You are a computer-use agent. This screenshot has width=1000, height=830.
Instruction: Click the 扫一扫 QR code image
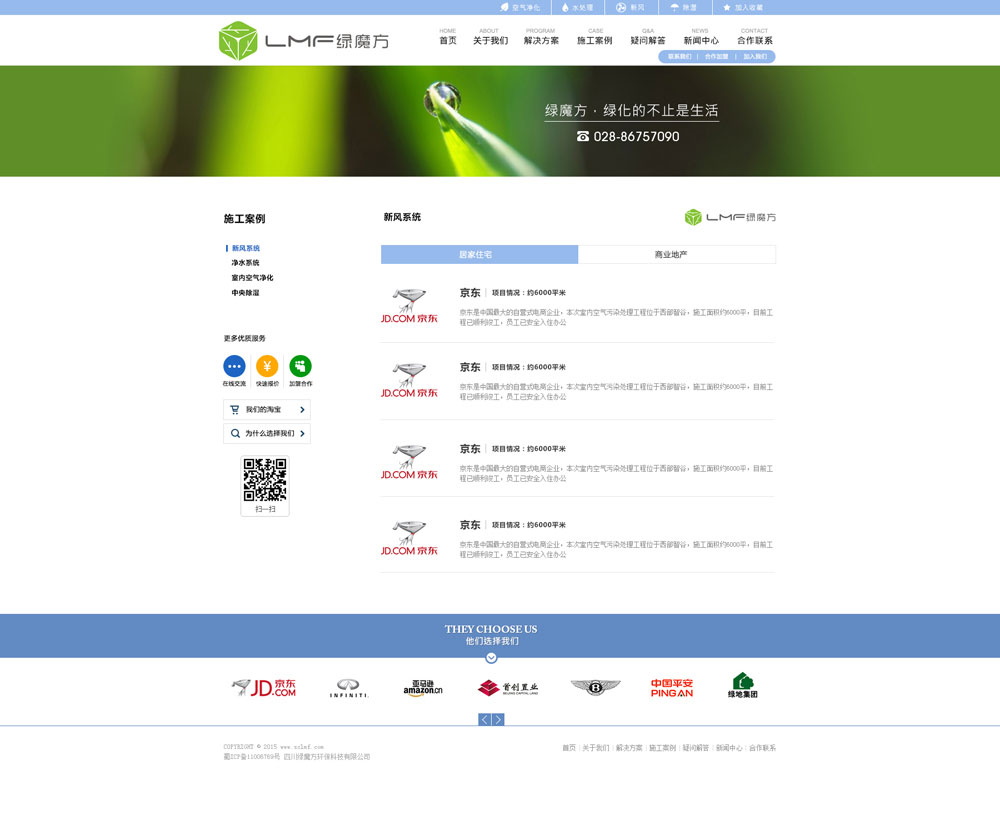pos(265,480)
